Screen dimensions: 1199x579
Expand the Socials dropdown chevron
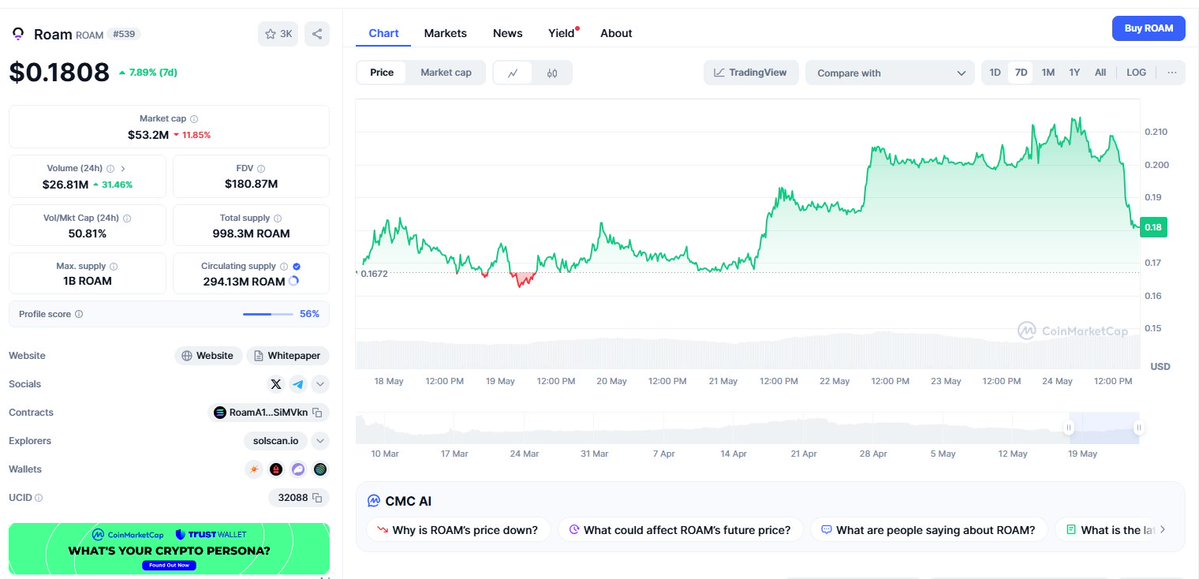[320, 384]
